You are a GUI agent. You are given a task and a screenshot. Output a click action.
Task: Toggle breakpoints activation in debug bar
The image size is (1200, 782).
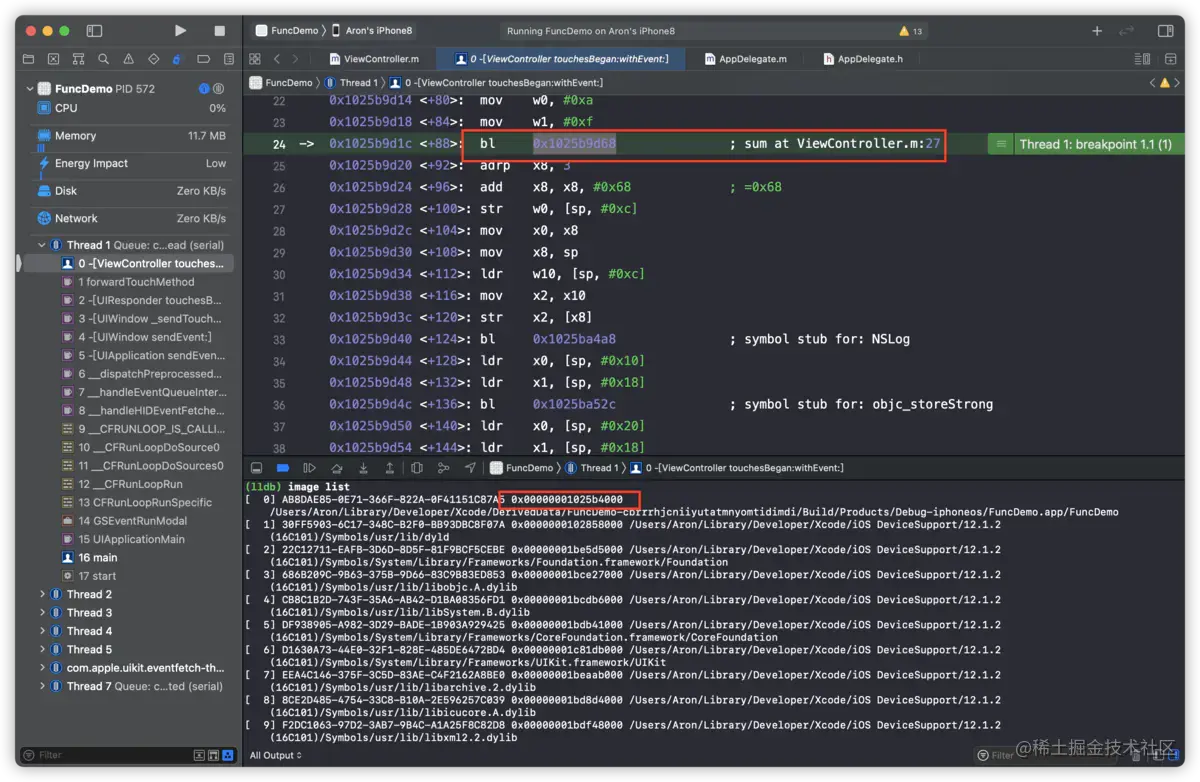coord(283,468)
